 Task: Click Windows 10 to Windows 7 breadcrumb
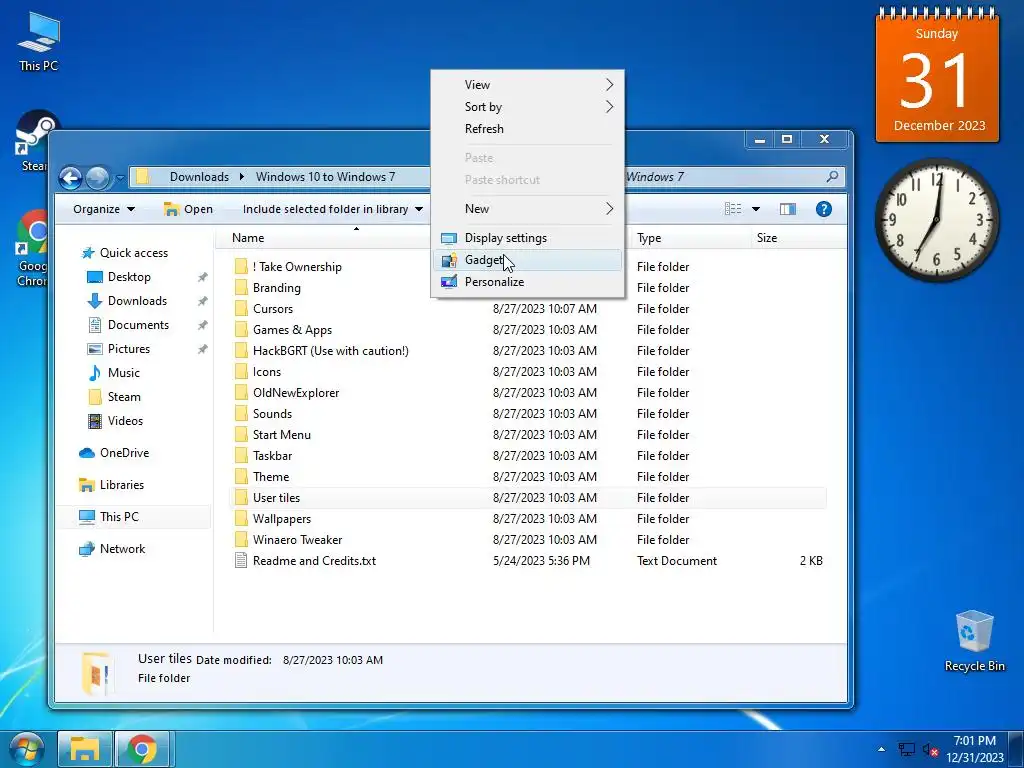tap(325, 176)
